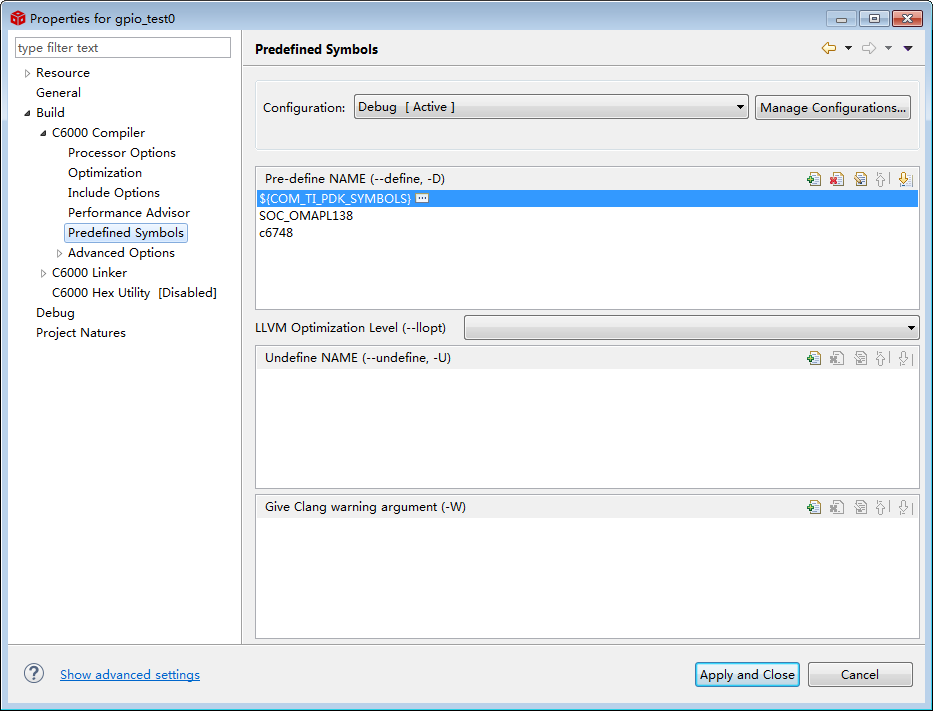The height and width of the screenshot is (711, 933).
Task: Expand Advanced Options in the tree
Action: 59,253
